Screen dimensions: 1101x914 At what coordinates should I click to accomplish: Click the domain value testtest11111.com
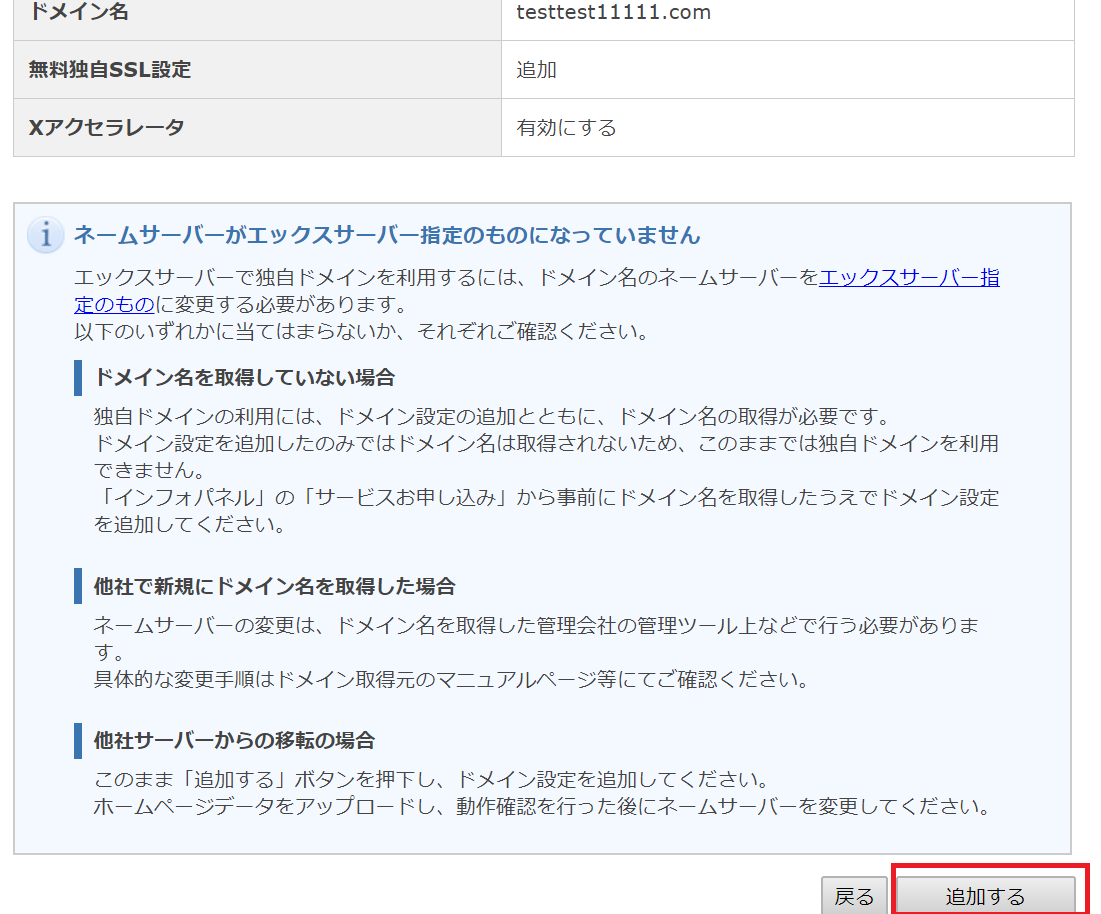tap(613, 13)
